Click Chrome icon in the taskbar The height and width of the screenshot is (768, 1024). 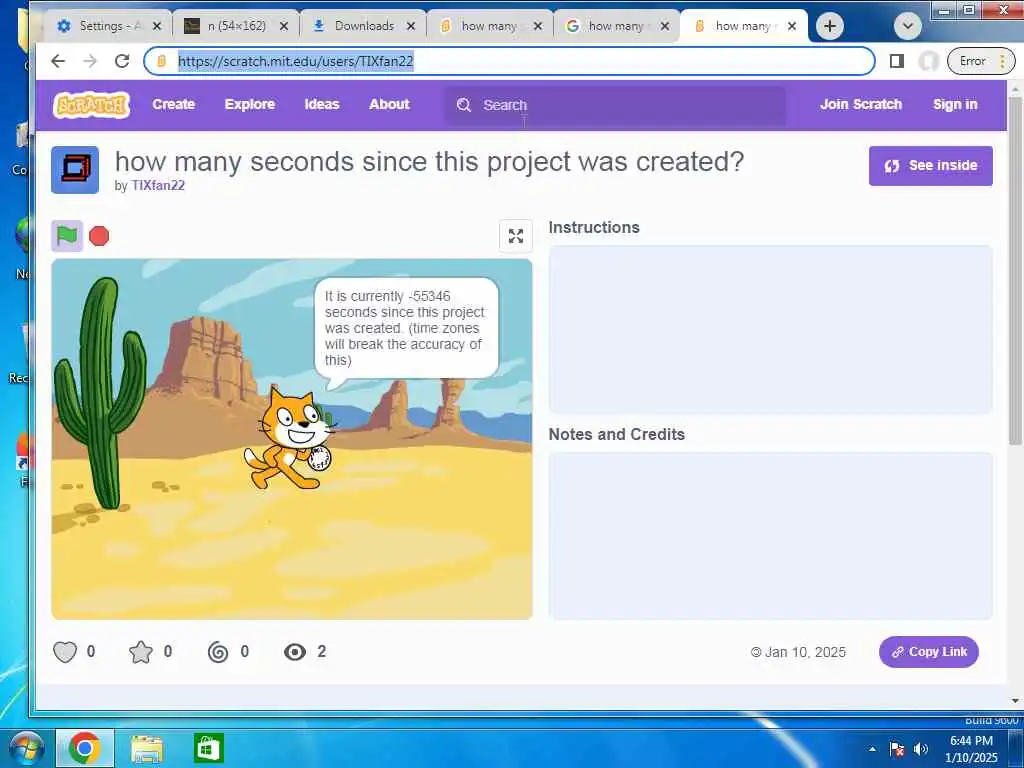point(84,748)
